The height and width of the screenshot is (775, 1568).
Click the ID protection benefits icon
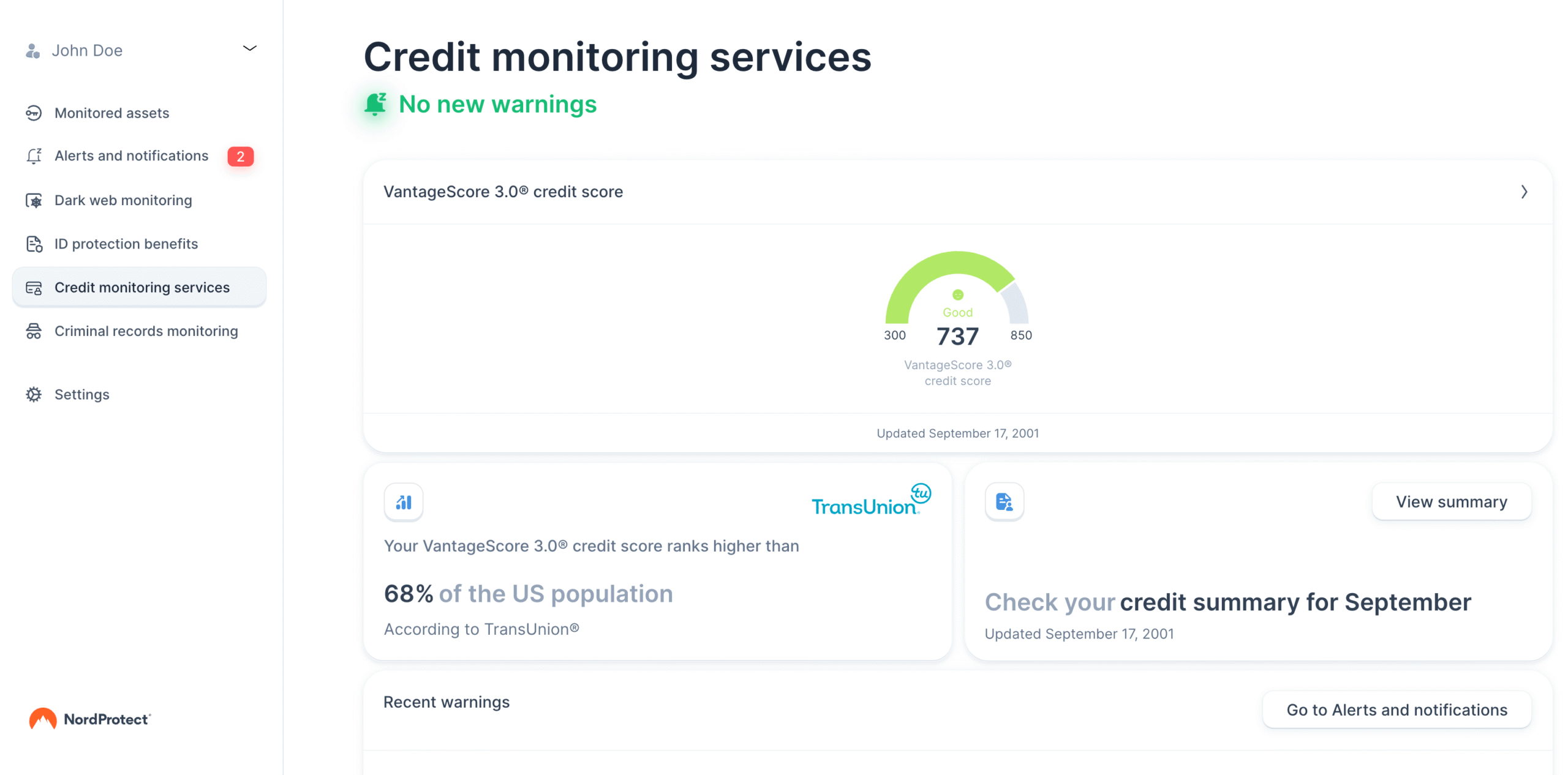[x=34, y=244]
